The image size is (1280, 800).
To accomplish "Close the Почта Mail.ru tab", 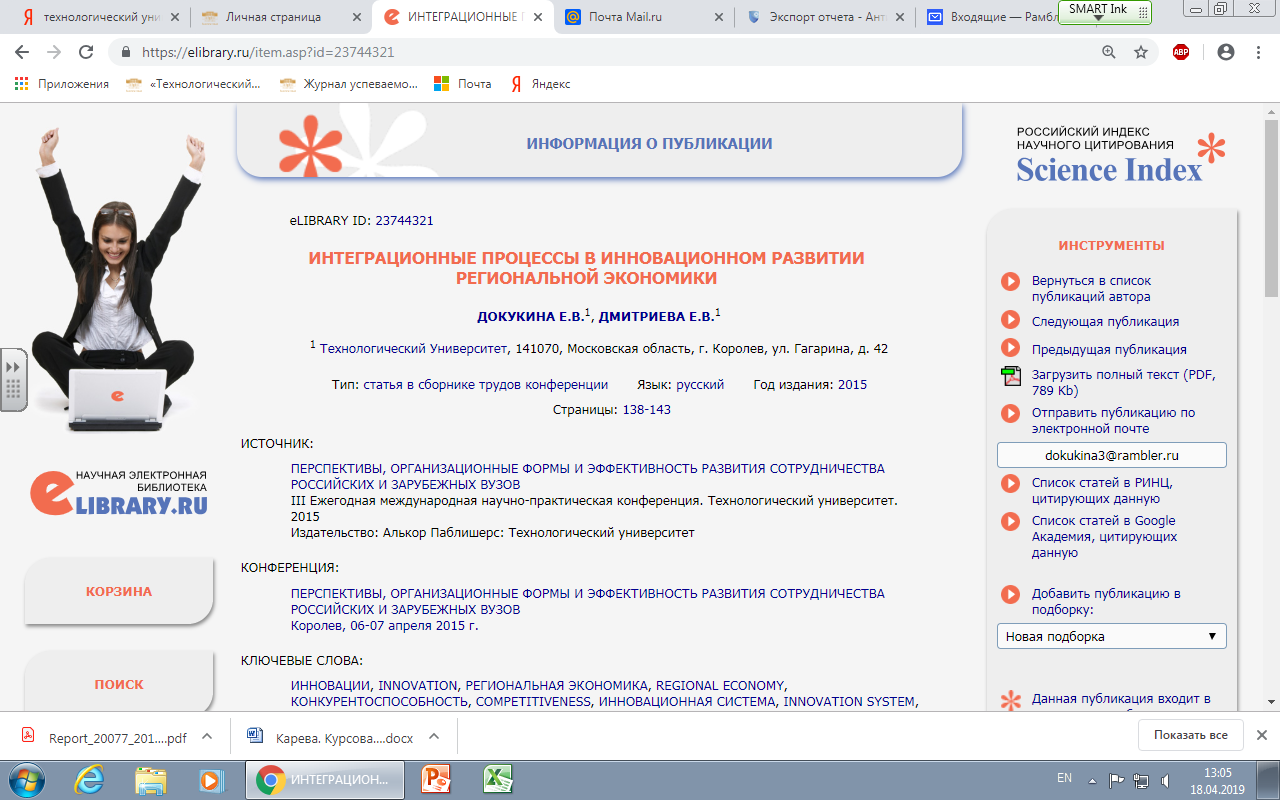I will (718, 17).
